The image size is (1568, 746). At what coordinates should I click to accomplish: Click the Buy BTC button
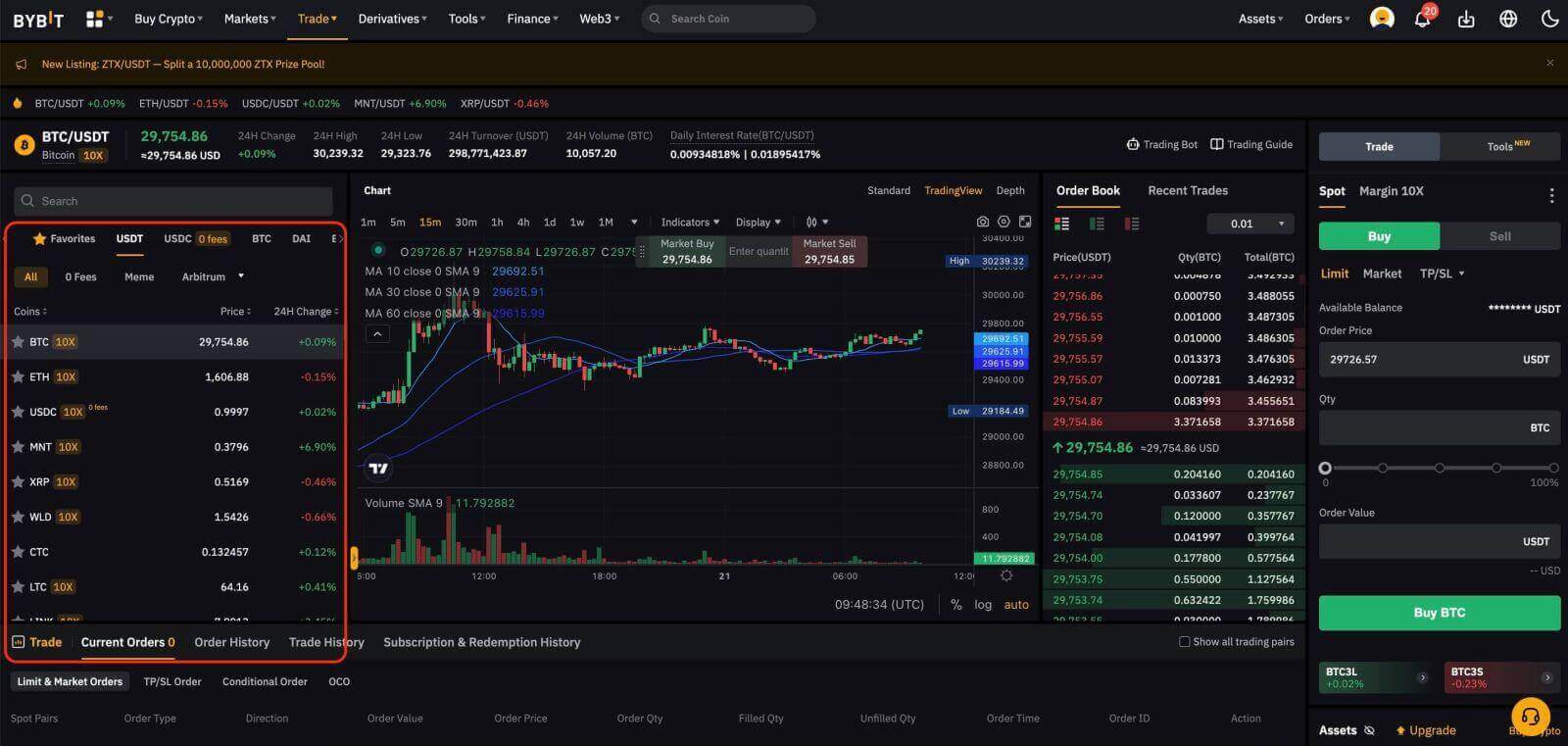click(1440, 613)
